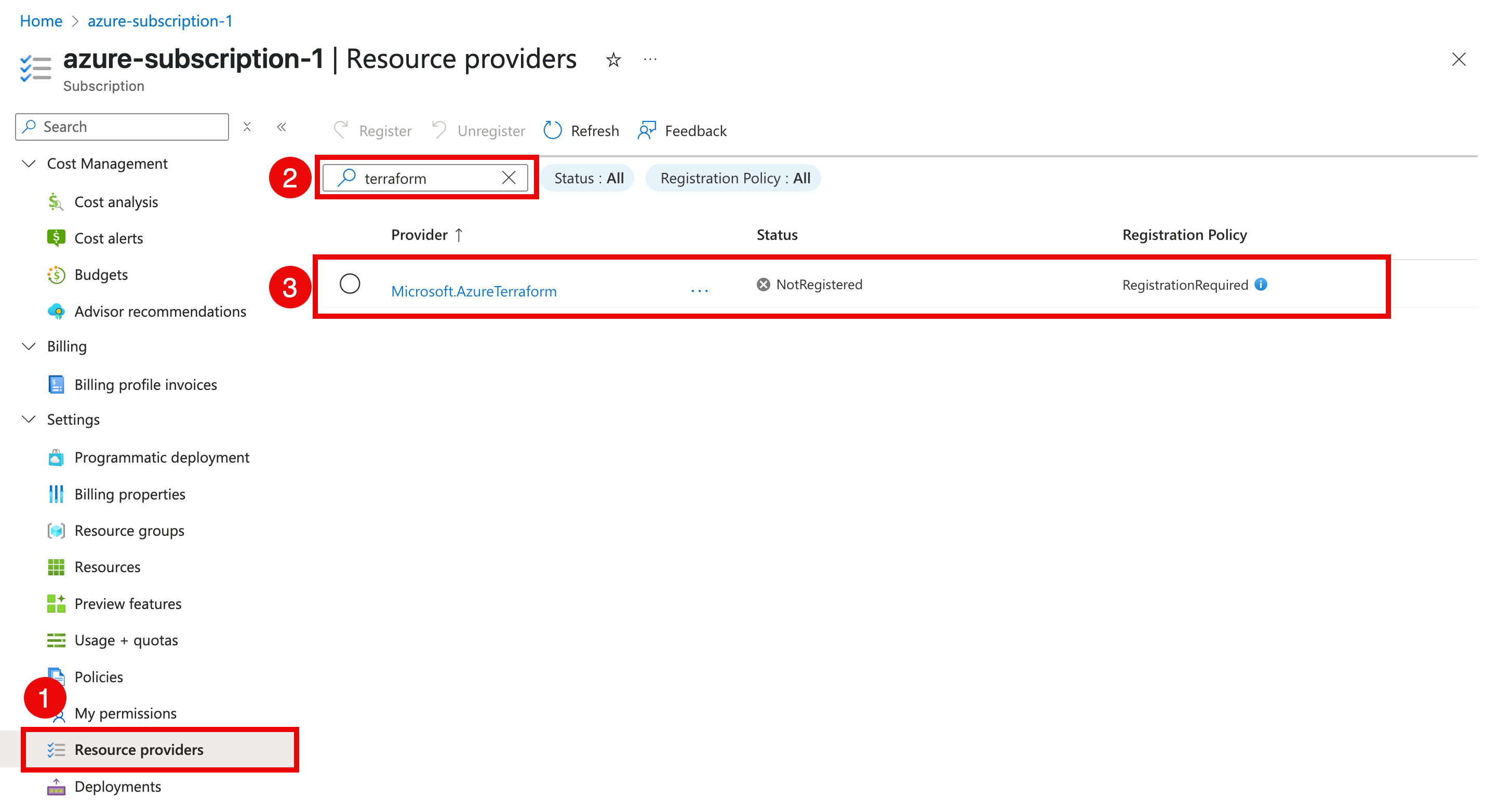
Task: Click the Cost analysis icon
Action: (x=56, y=201)
